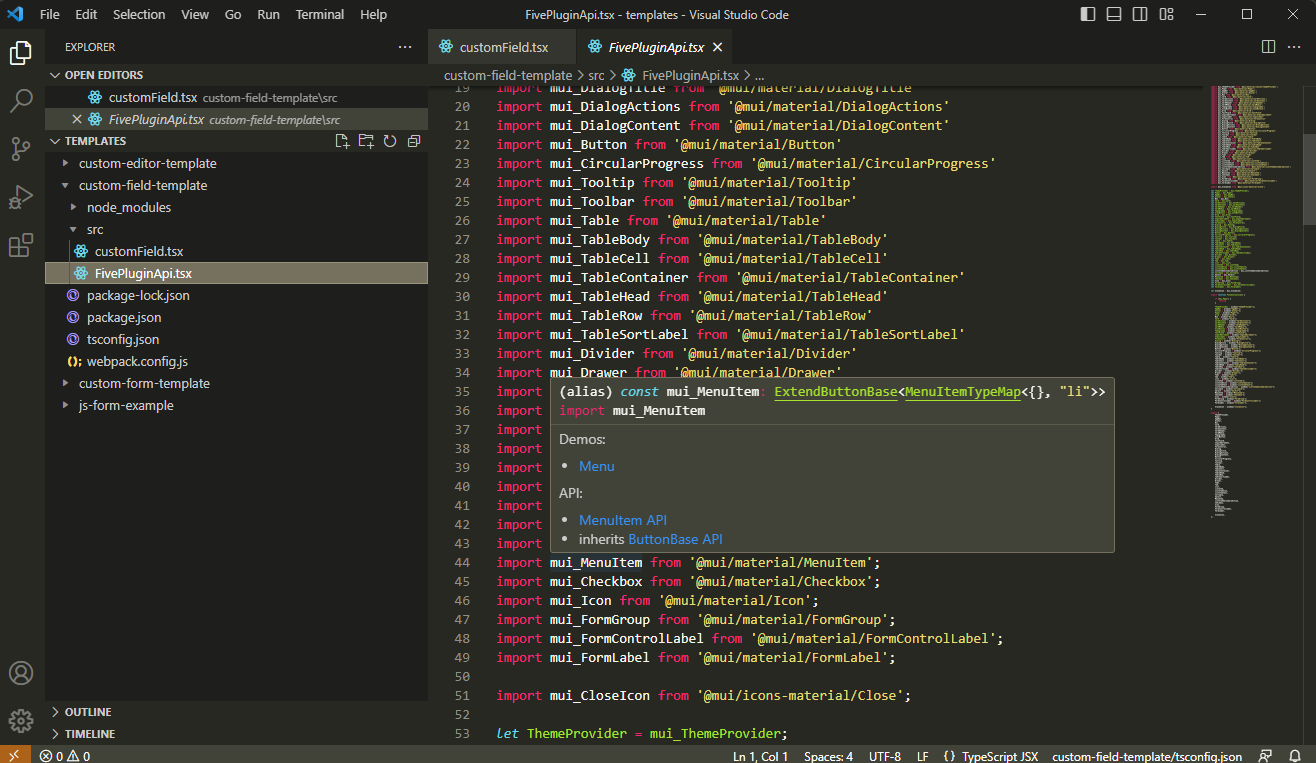The image size is (1316, 763).
Task: Click the Explorer more actions ellipsis
Action: tap(405, 47)
